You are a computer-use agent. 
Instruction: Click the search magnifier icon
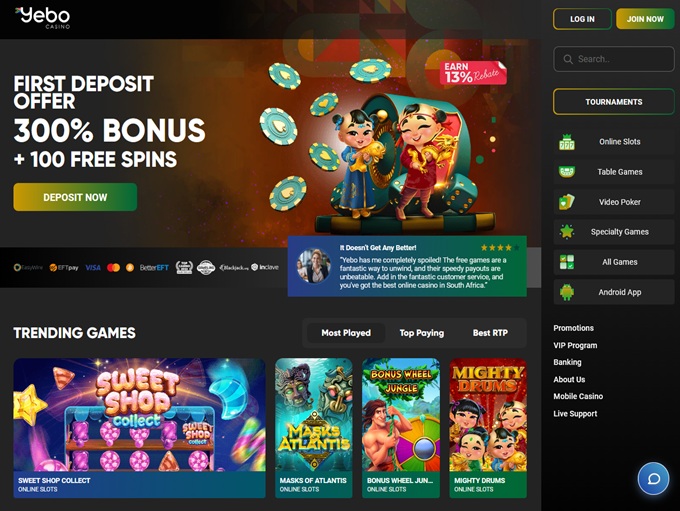click(568, 59)
